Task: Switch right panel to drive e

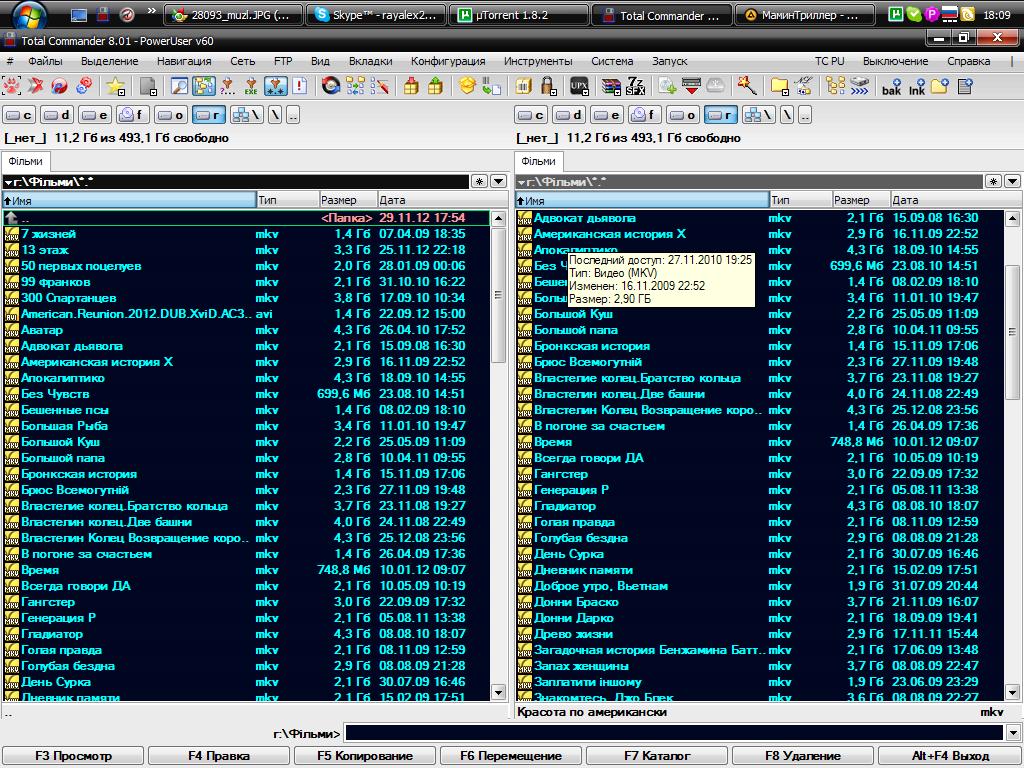Action: pyautogui.click(x=607, y=115)
